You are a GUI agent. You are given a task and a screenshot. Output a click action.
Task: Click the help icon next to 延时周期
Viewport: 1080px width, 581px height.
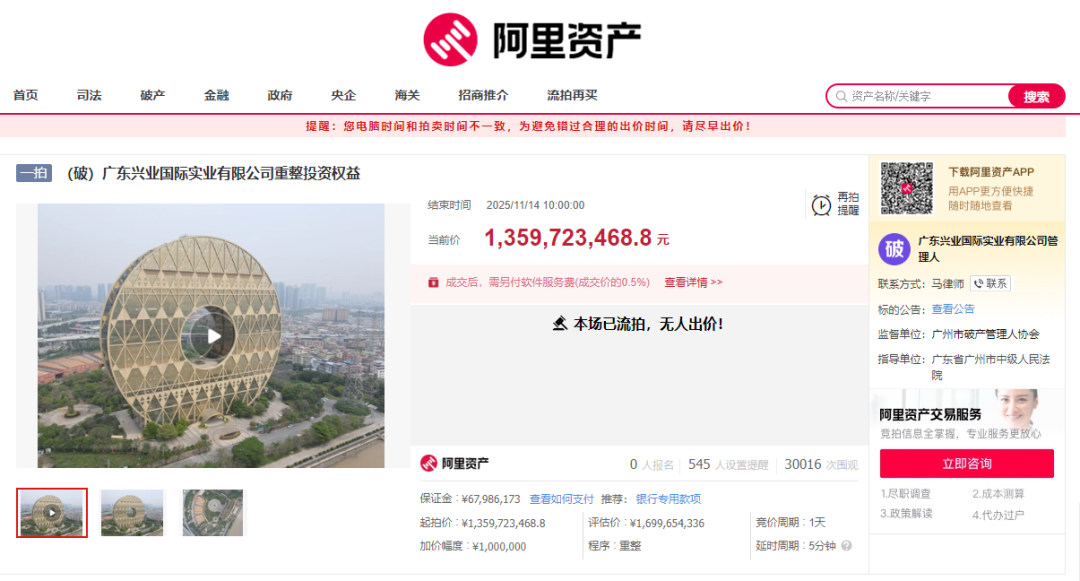coord(847,546)
